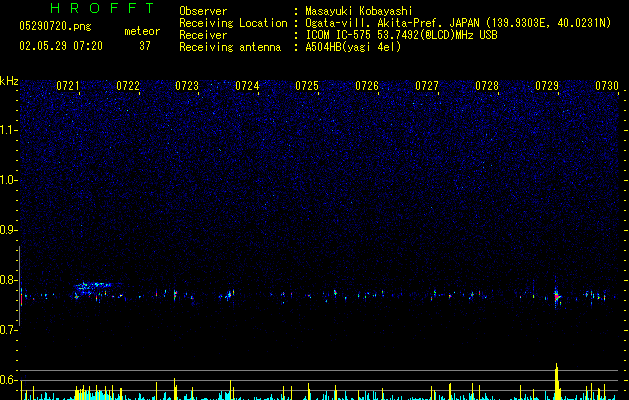
Task: Click the 0726 time marker
Action: pos(367,86)
